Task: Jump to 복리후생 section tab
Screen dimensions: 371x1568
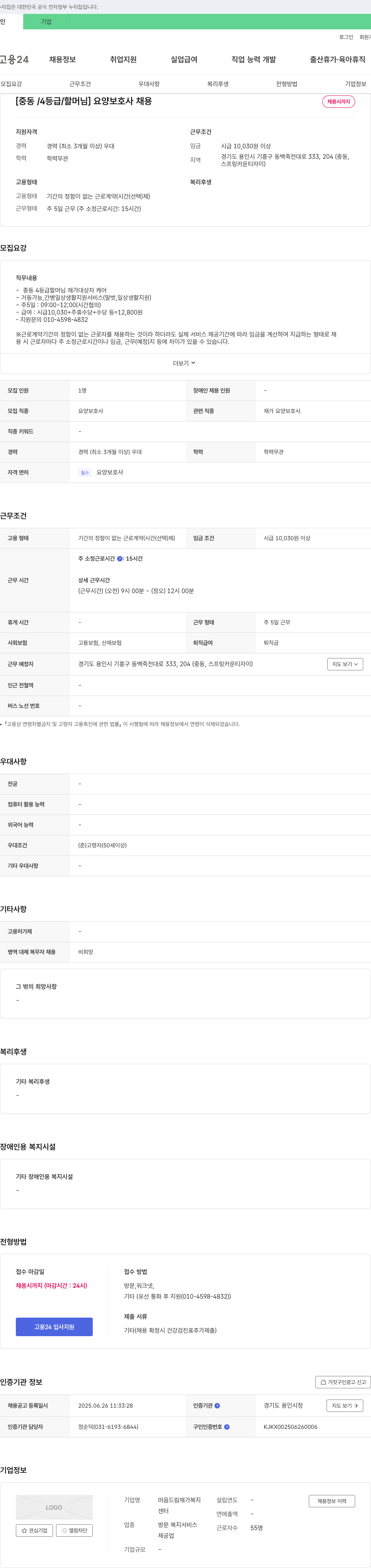Action: [218, 84]
